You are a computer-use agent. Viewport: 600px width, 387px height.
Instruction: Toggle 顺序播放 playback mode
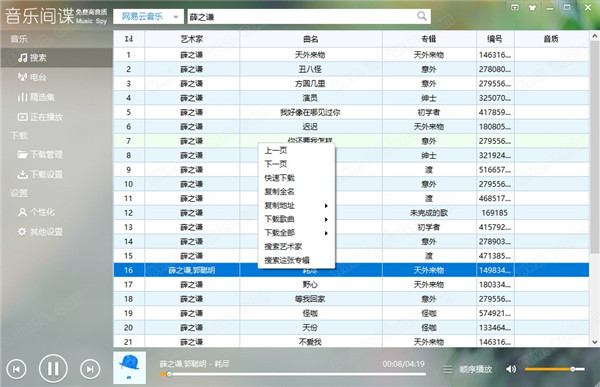[x=475, y=369]
